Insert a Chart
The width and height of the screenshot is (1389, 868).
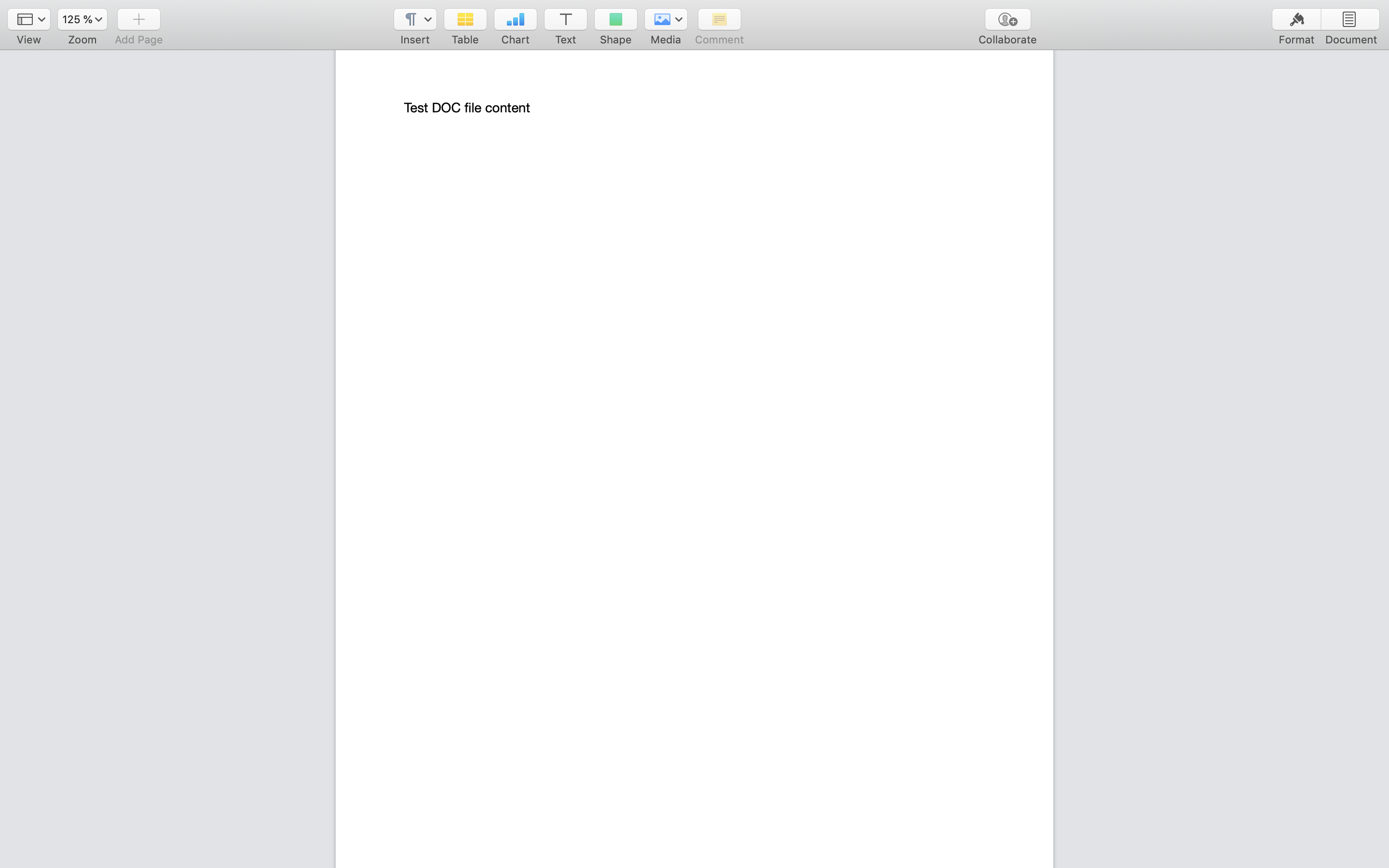click(x=514, y=19)
